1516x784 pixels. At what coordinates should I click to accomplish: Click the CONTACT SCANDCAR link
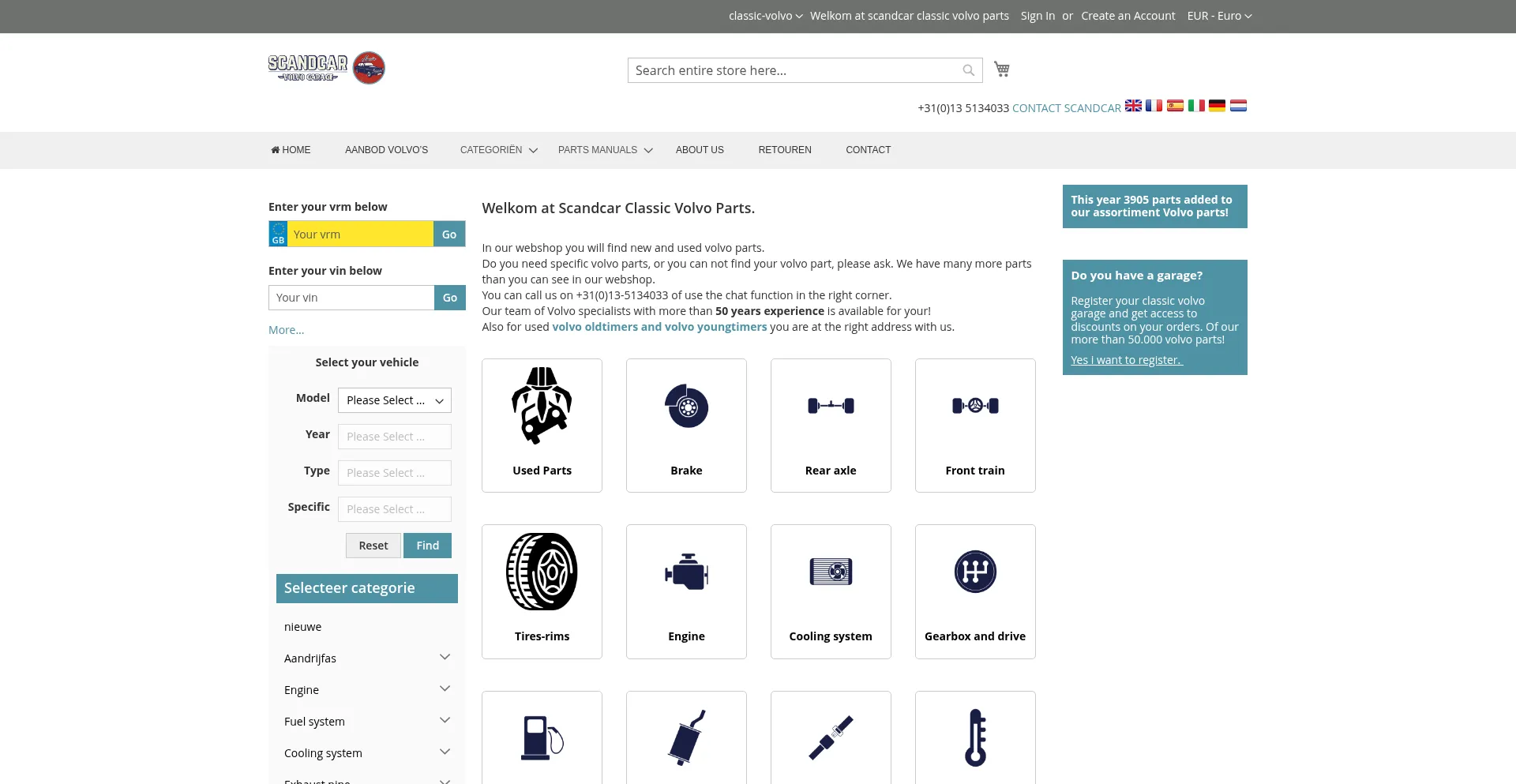click(1066, 108)
